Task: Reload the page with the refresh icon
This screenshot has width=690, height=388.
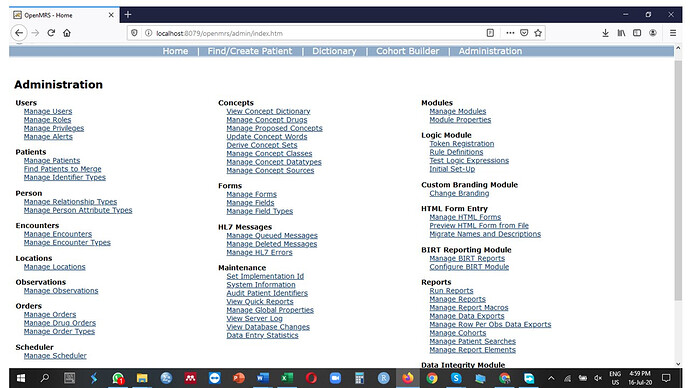Action: coord(51,33)
